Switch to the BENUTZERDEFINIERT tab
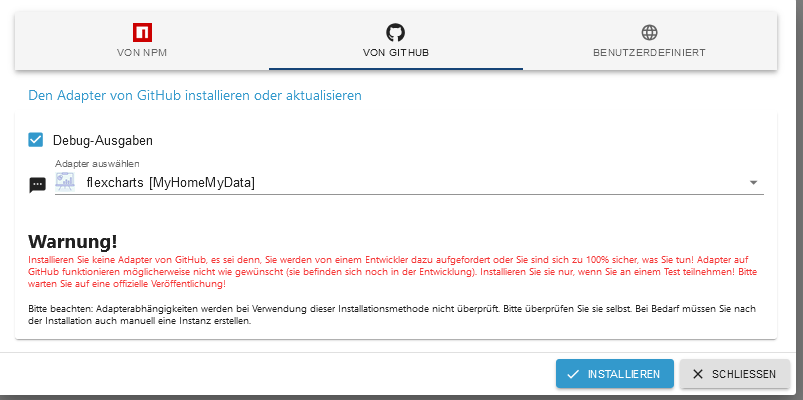 (649, 41)
